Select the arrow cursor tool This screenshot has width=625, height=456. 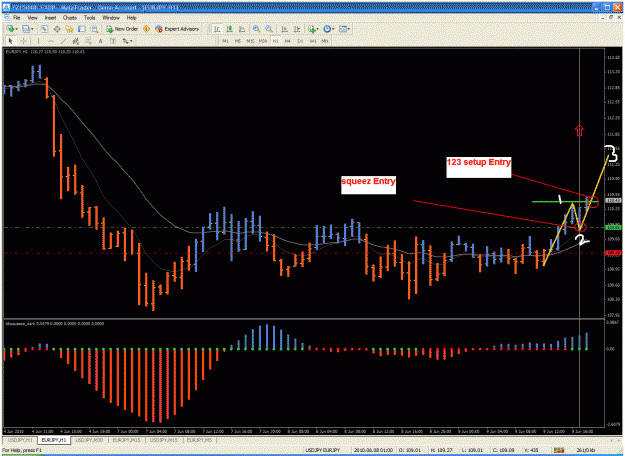[11, 41]
